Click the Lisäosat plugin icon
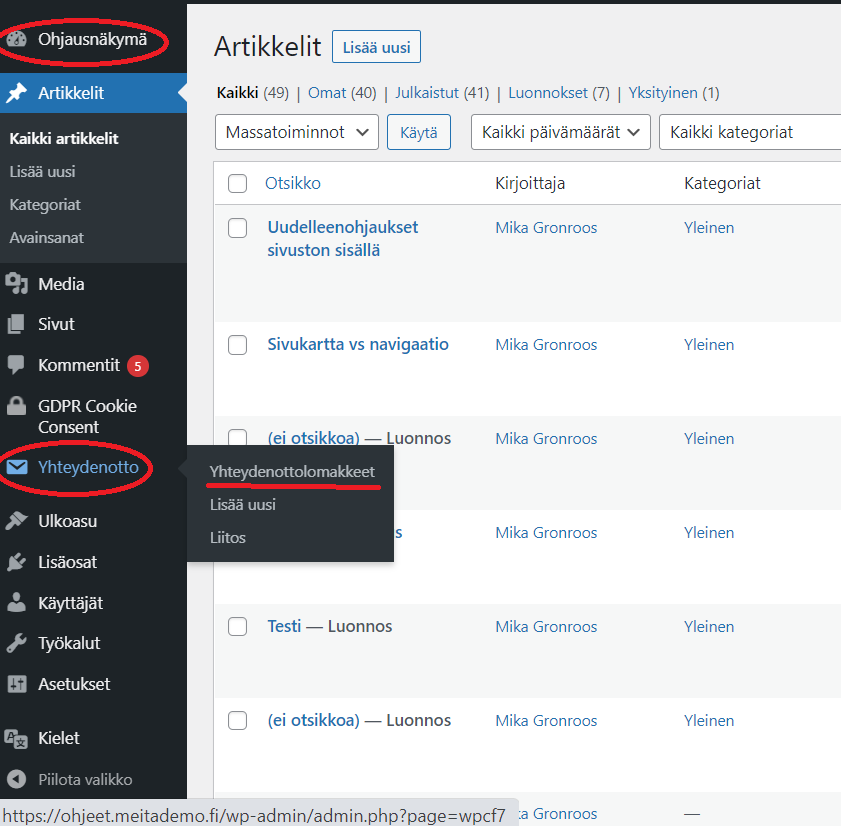The height and width of the screenshot is (826, 841). (17, 562)
